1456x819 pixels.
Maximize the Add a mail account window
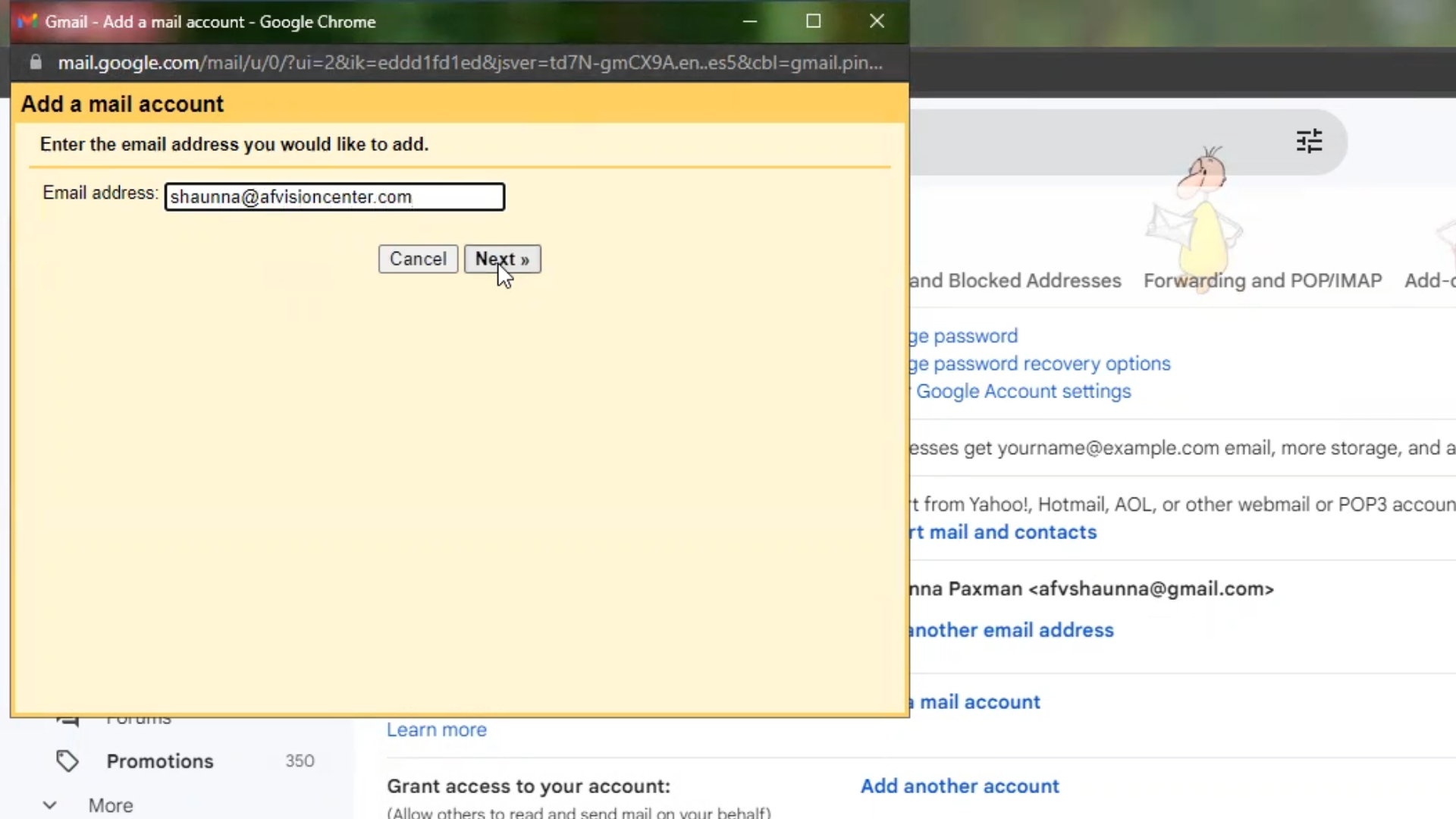[x=813, y=21]
